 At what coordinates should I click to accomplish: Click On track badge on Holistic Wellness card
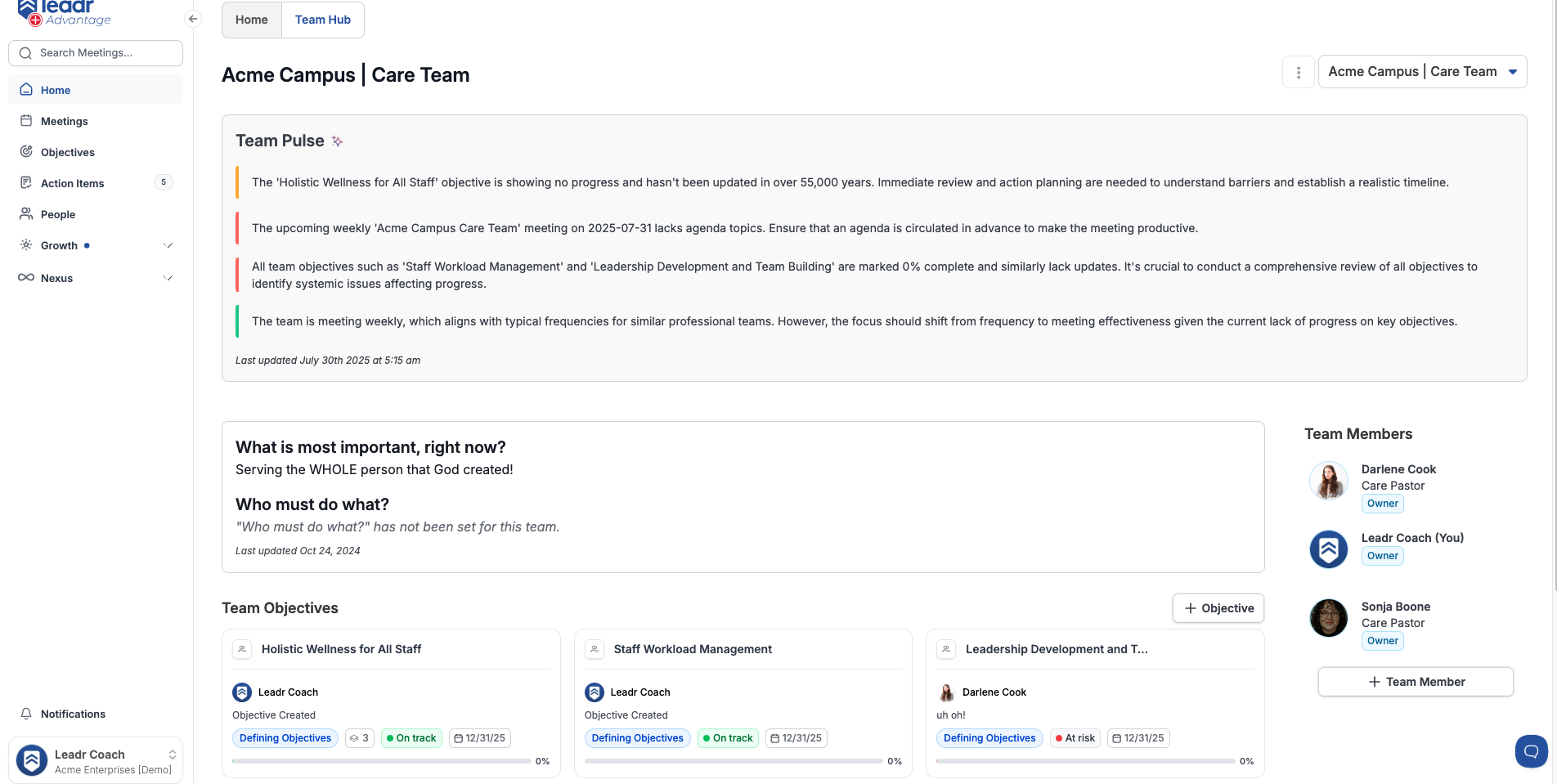[411, 738]
